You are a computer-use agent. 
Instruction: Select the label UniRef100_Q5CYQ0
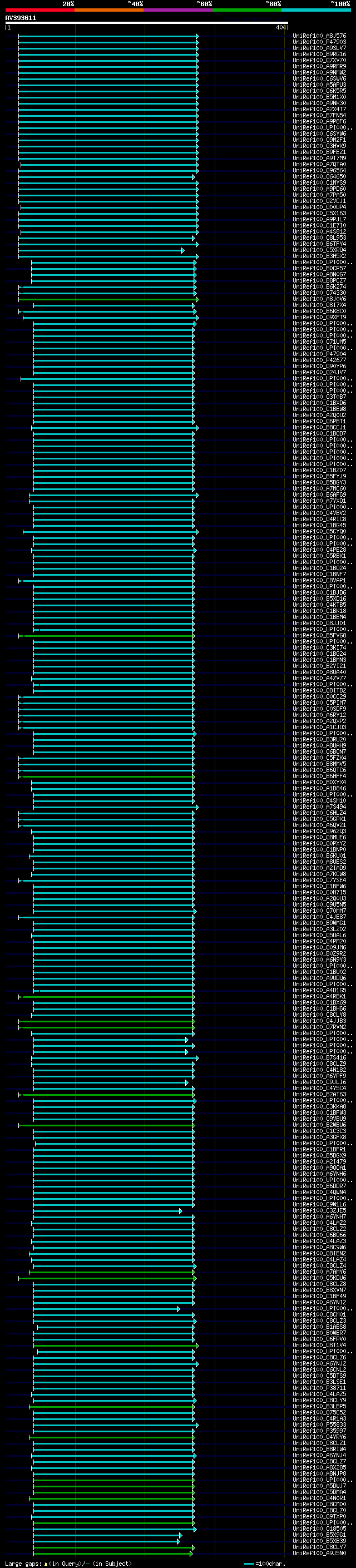click(319, 531)
